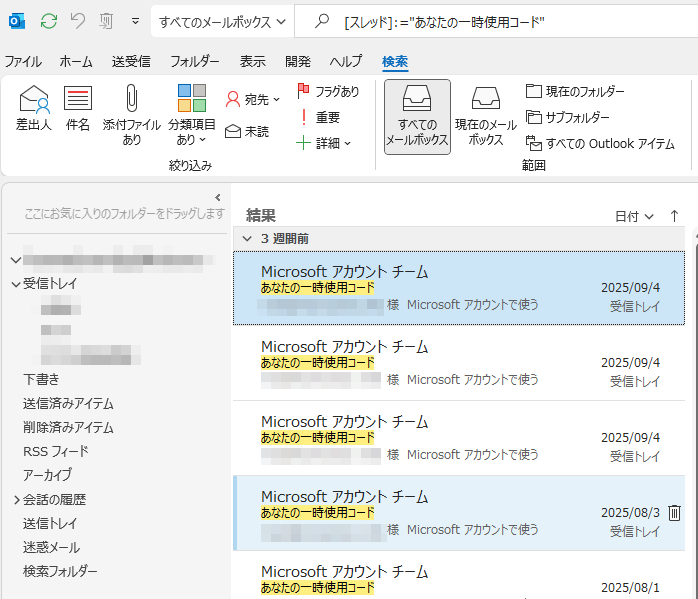Filter by 添付ファイルあり attachment
The height and width of the screenshot is (599, 698).
coord(131,115)
